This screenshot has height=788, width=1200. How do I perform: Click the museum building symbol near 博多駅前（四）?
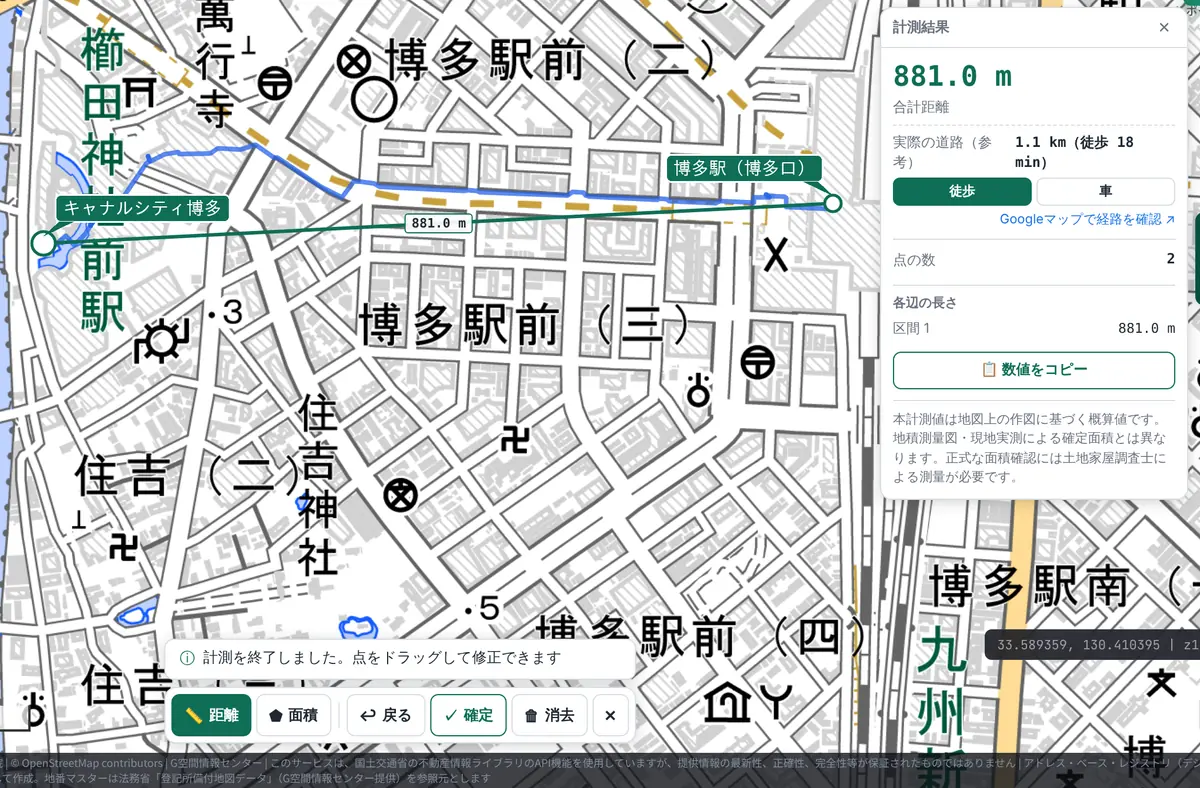point(727,702)
